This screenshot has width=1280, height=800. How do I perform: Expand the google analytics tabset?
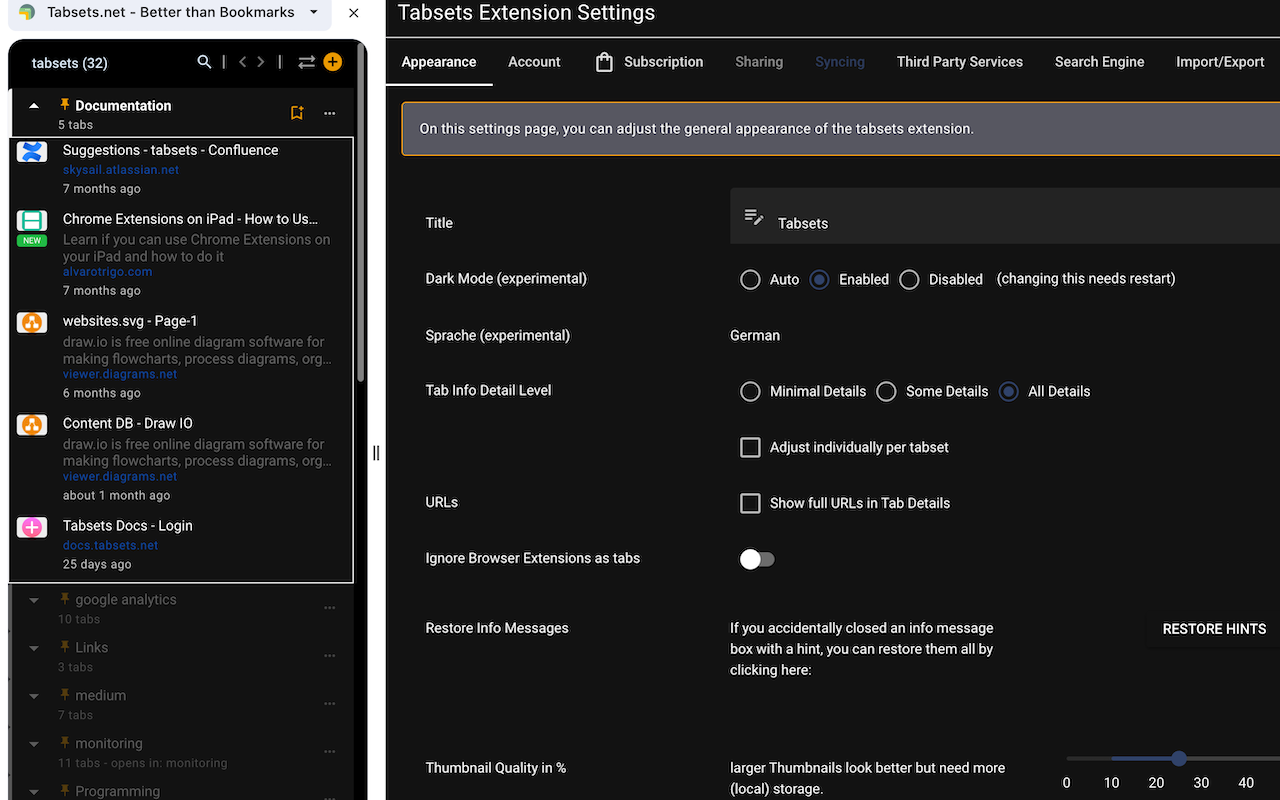[34, 601]
